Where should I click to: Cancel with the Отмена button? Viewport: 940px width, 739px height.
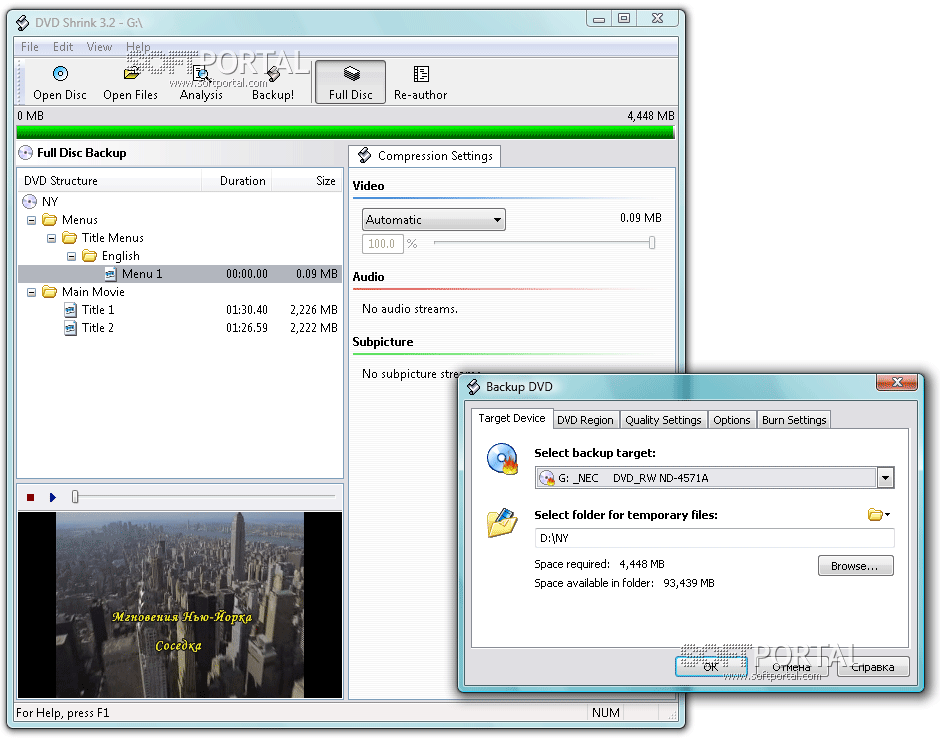tap(791, 666)
